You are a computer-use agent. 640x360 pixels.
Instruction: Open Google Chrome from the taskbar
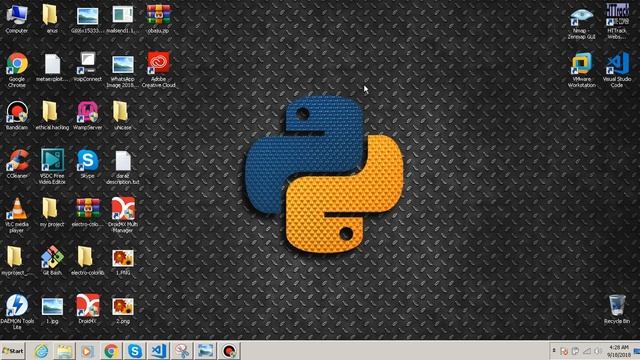111,351
